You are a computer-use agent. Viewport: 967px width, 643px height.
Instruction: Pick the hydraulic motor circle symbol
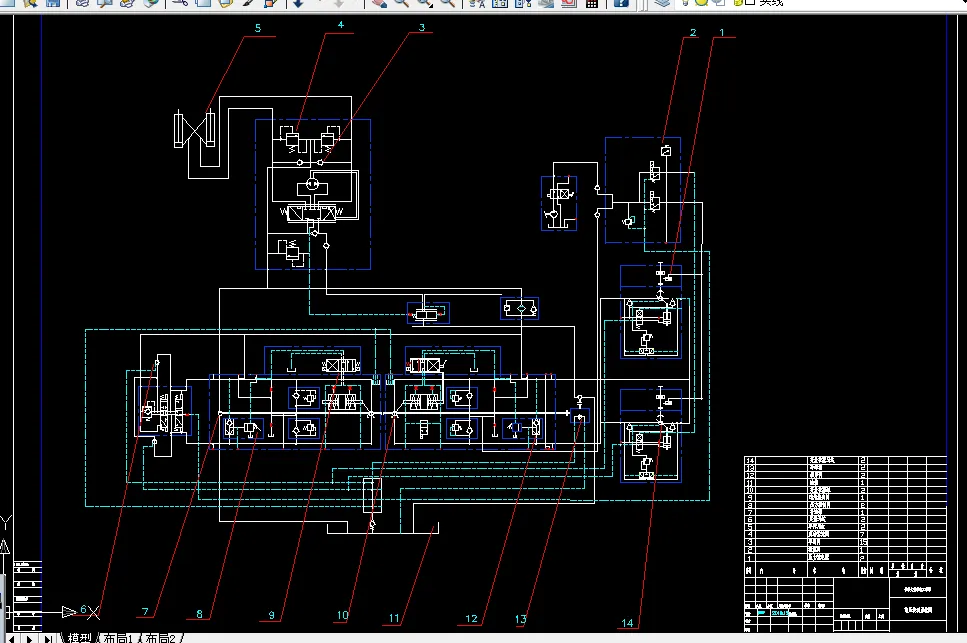313,184
